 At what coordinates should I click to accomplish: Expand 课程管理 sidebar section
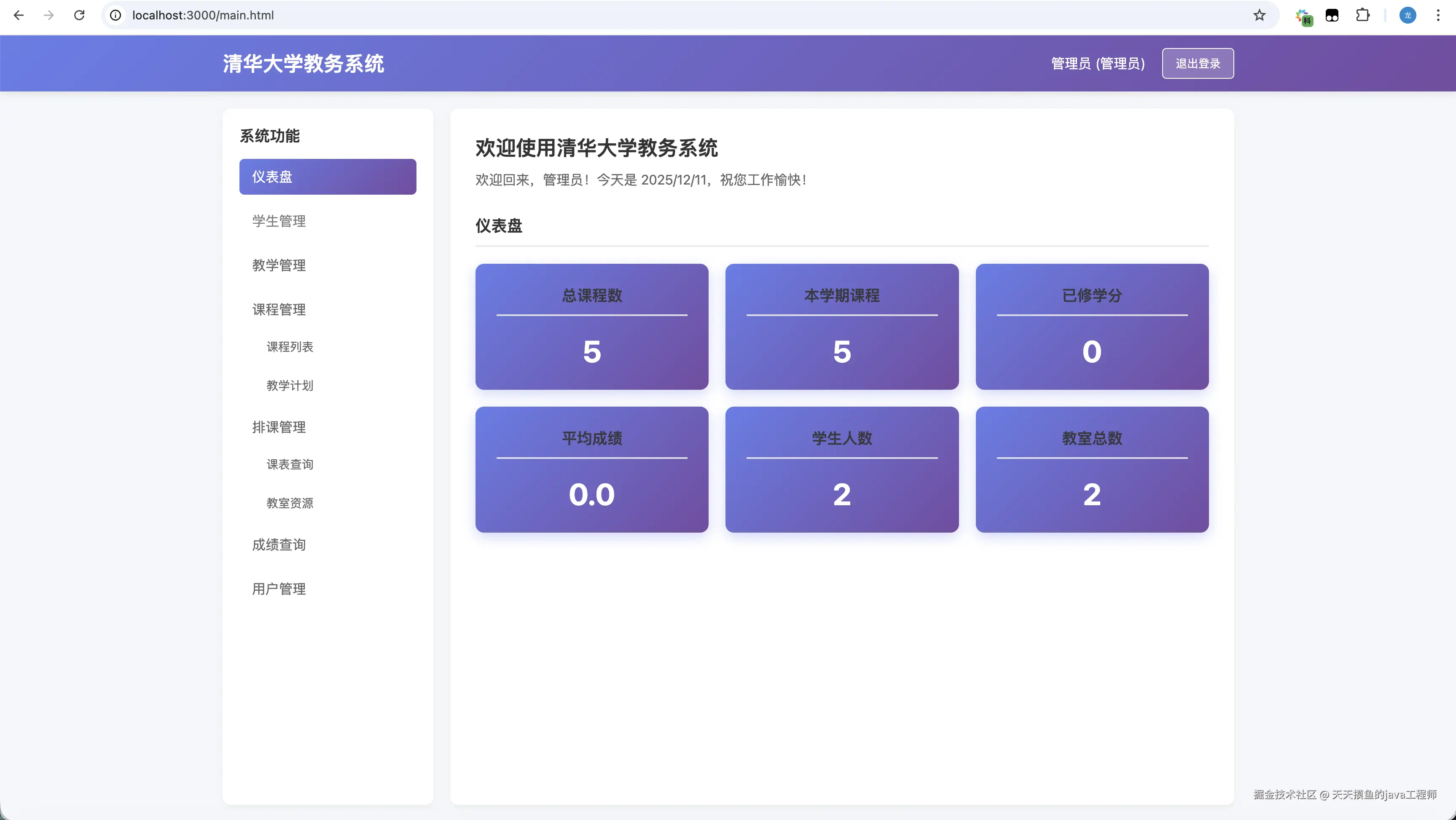(279, 310)
